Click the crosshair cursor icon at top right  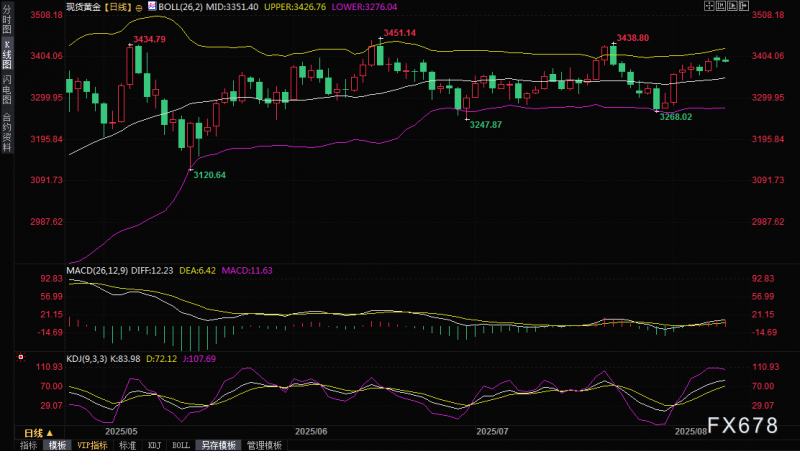click(x=709, y=6)
